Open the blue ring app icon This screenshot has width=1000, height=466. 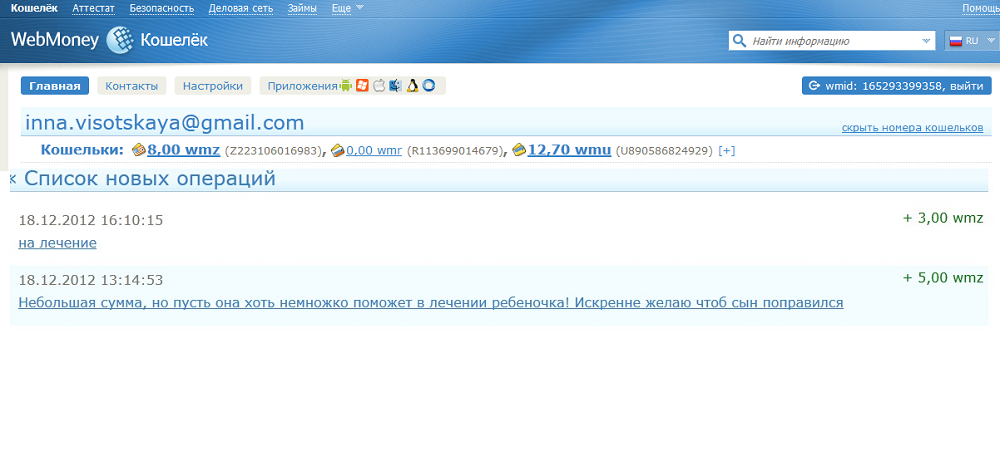(429, 85)
